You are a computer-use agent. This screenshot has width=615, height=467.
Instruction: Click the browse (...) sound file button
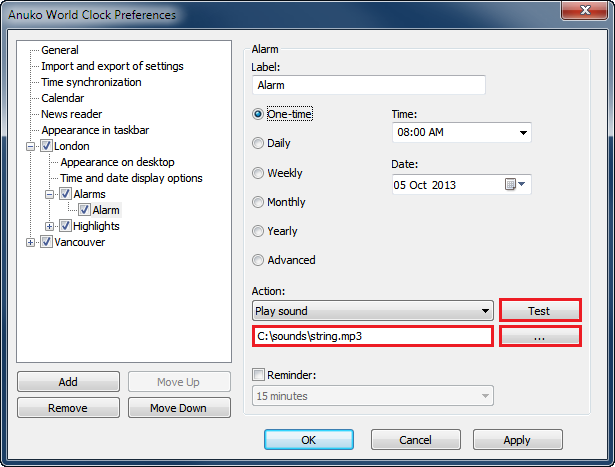pyautogui.click(x=540, y=337)
